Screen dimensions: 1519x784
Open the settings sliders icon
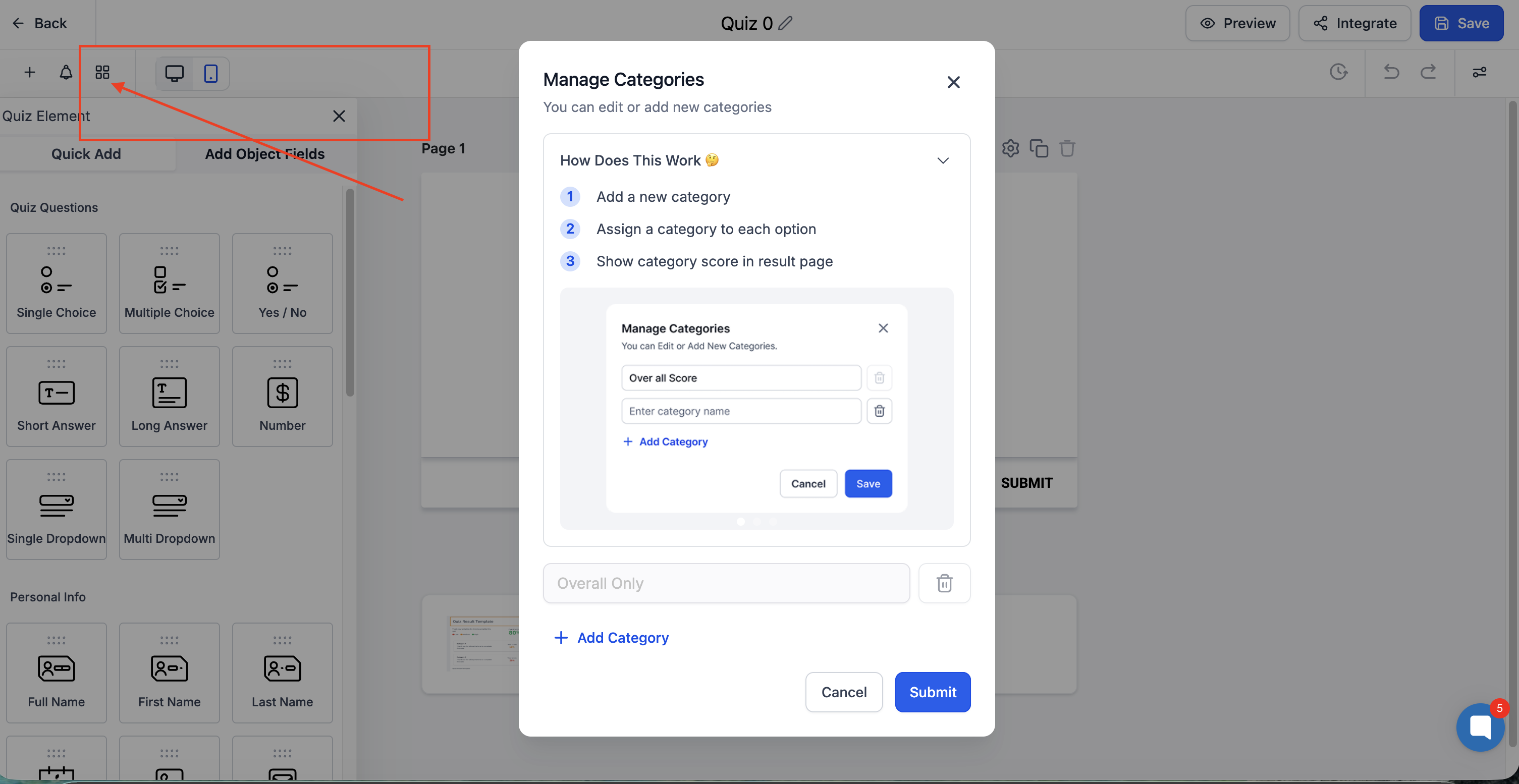[x=1479, y=72]
